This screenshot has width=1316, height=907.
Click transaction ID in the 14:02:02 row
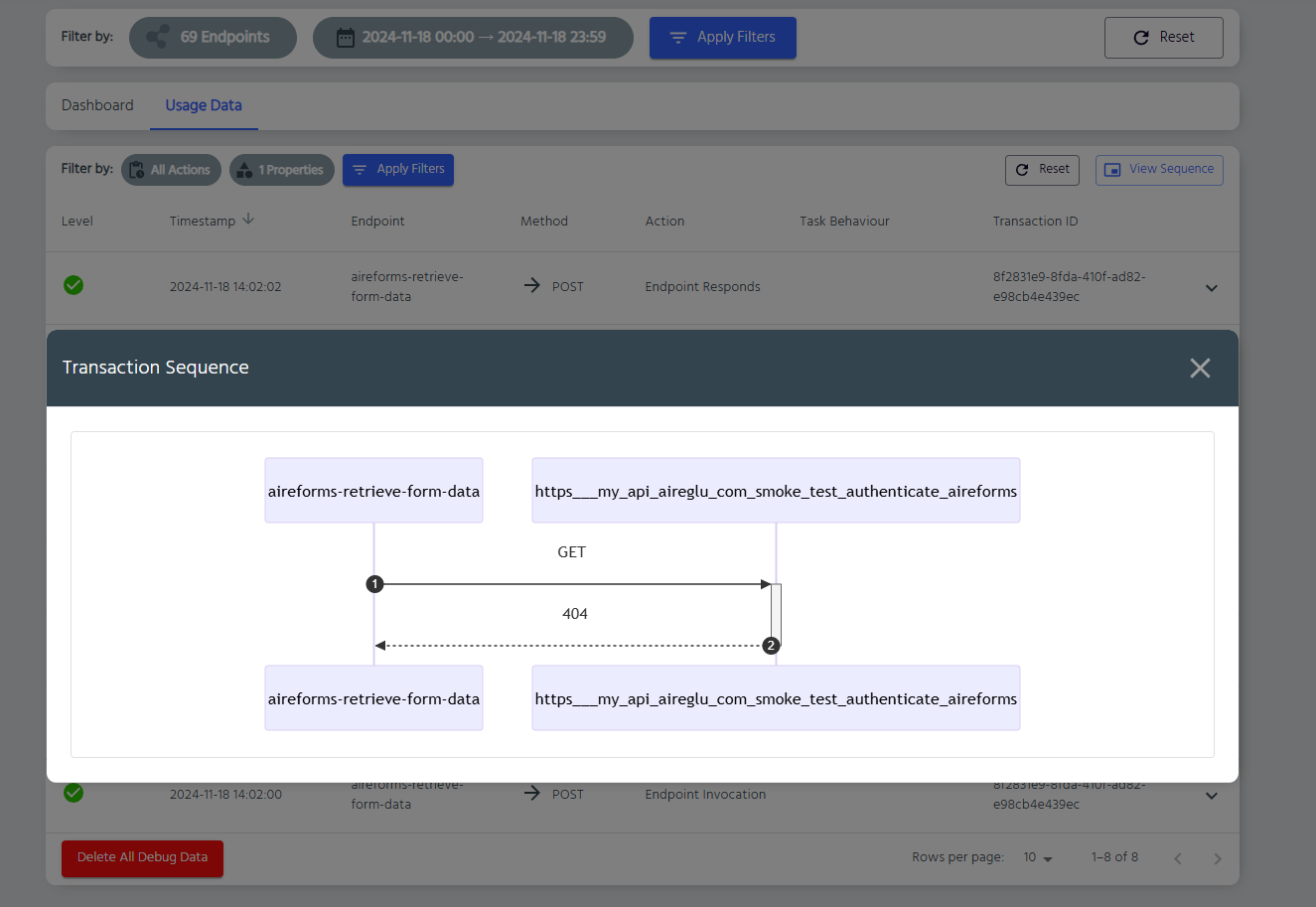click(1069, 287)
